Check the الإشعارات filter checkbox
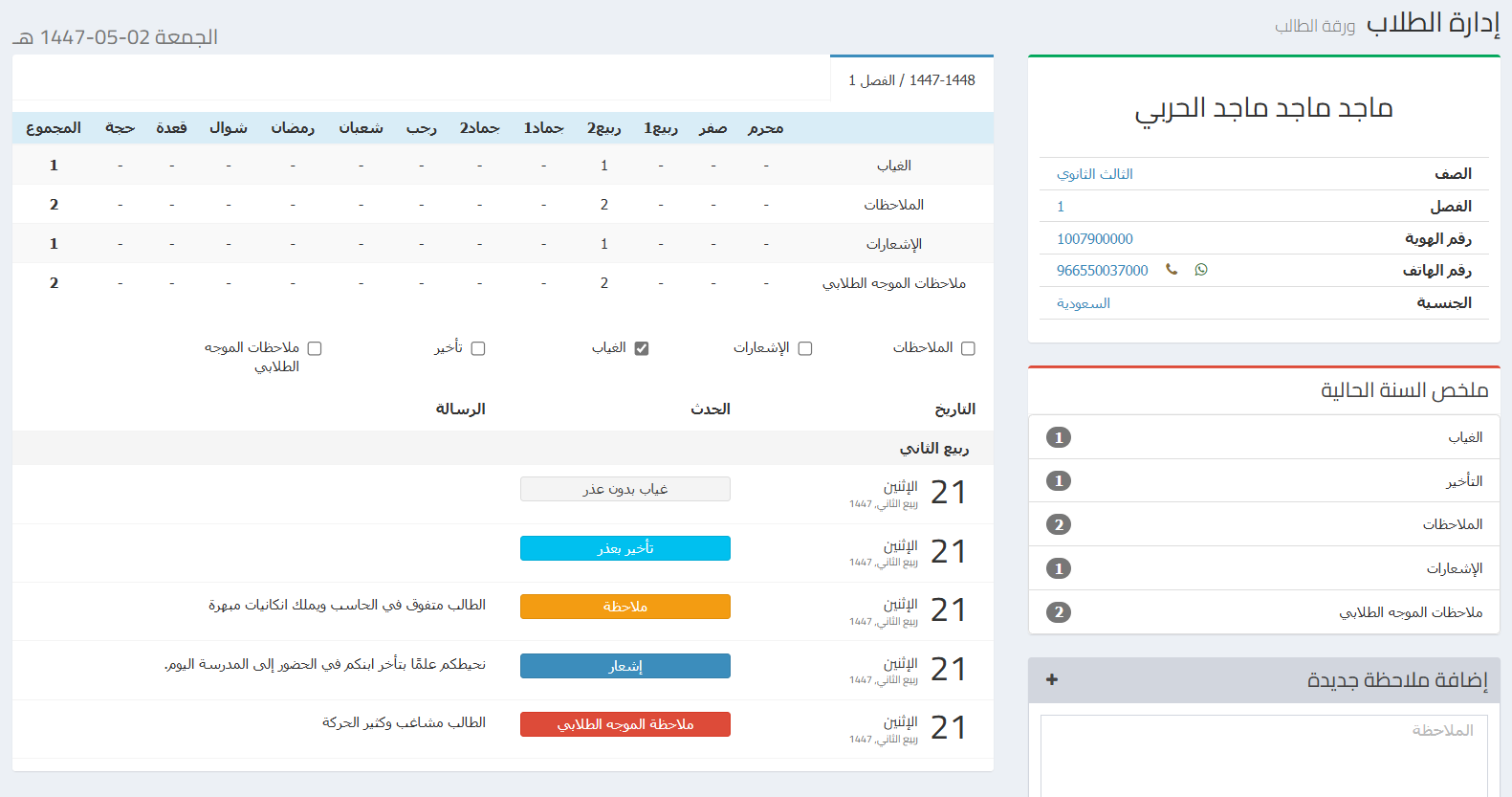Viewport: 1512px width, 797px height. (x=805, y=348)
